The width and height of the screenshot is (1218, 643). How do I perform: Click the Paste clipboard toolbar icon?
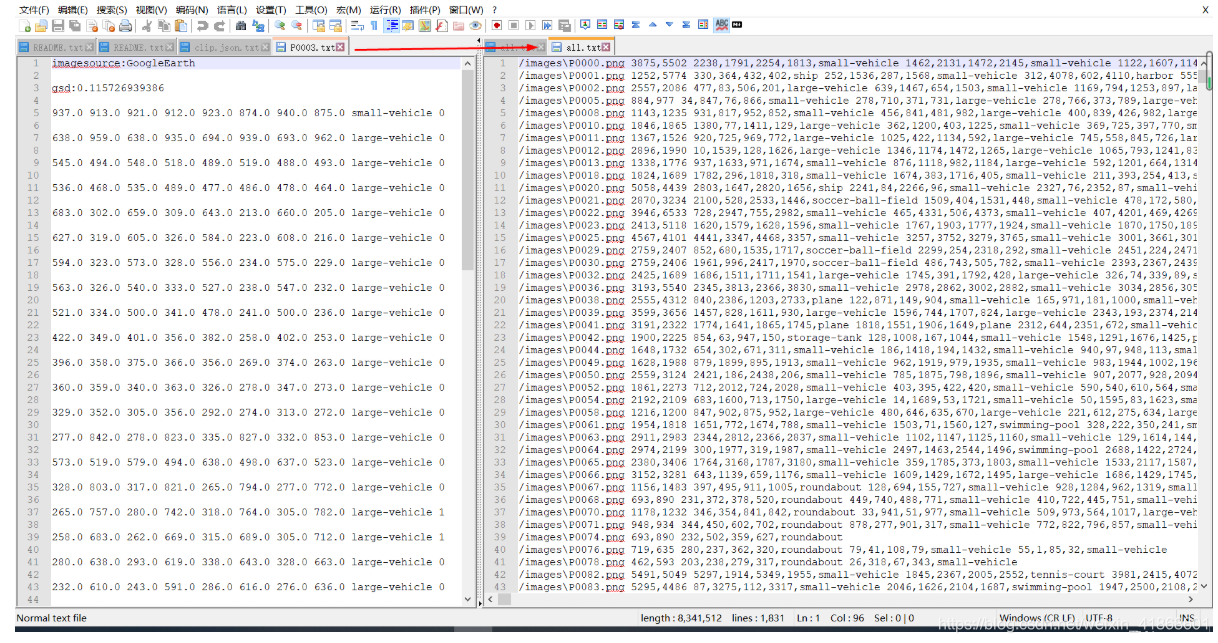[x=180, y=25]
